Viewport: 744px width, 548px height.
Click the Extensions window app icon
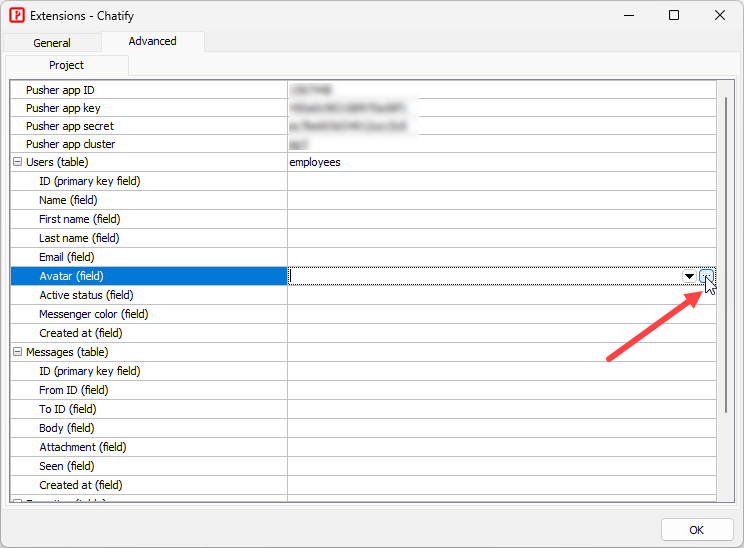click(x=17, y=15)
